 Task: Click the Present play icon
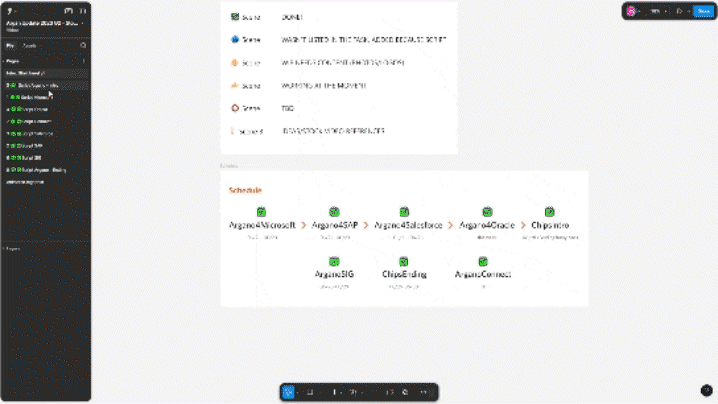[x=680, y=12]
